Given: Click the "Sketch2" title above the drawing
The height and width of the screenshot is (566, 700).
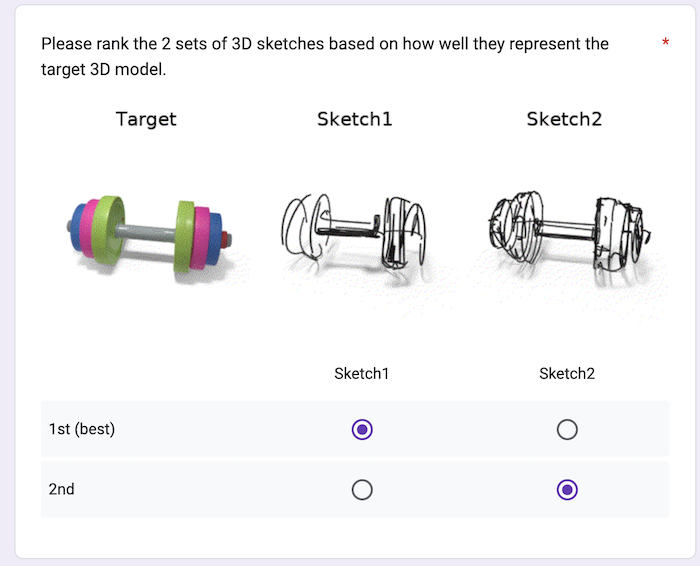Looking at the screenshot, I should 565,119.
